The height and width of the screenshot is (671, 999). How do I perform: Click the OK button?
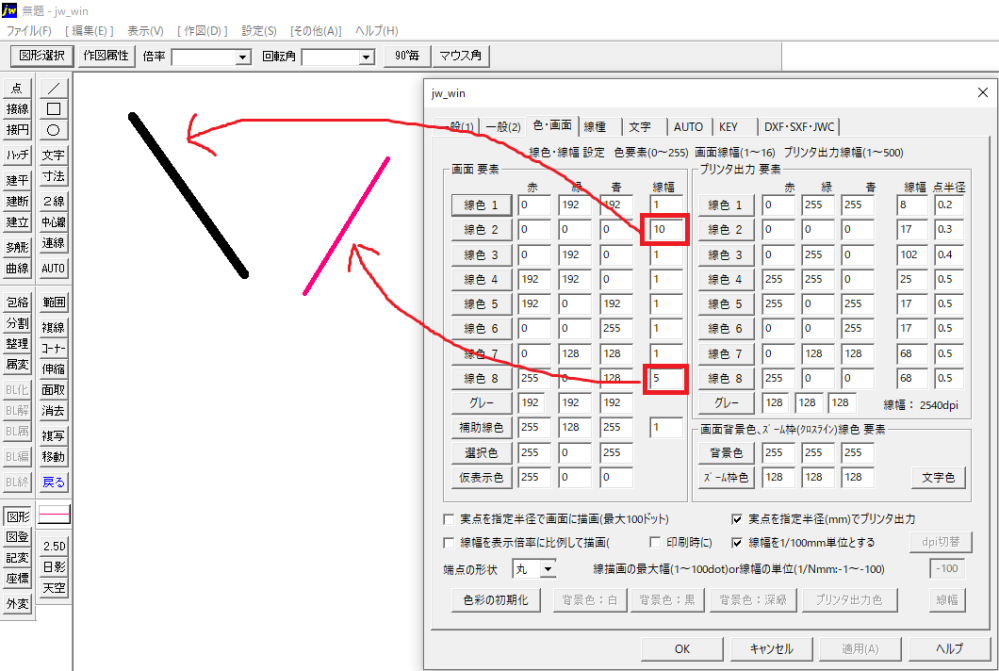click(x=682, y=649)
